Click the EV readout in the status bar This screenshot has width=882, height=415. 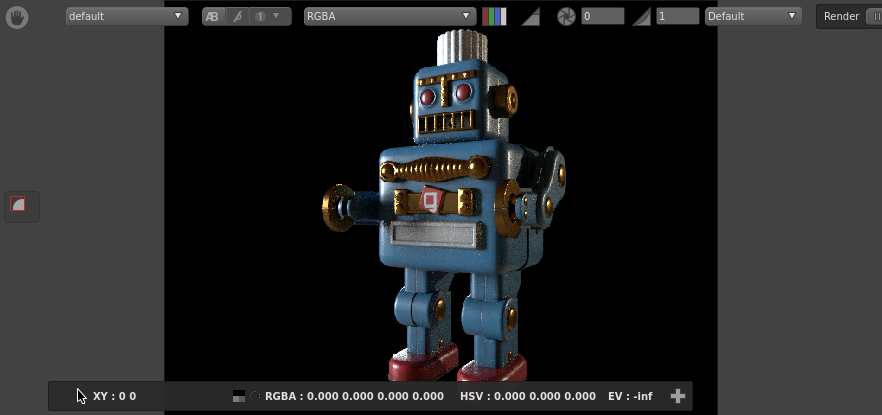point(629,396)
